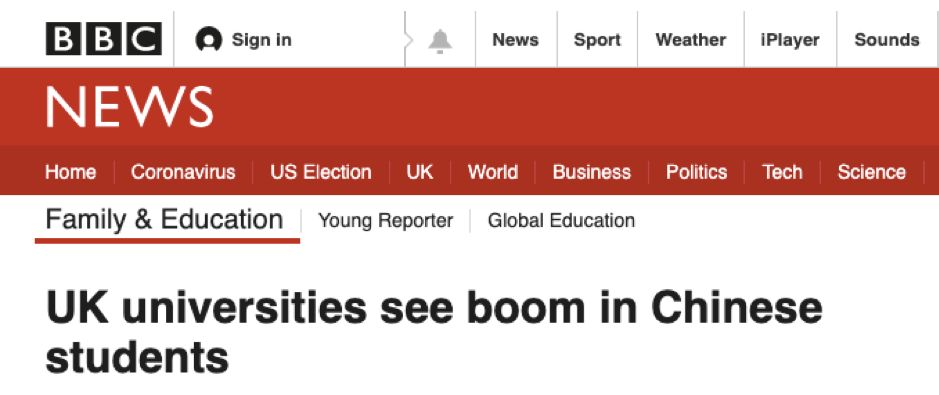This screenshot has height=395, width=939.
Task: Click the BBC logo
Action: [x=104, y=39]
